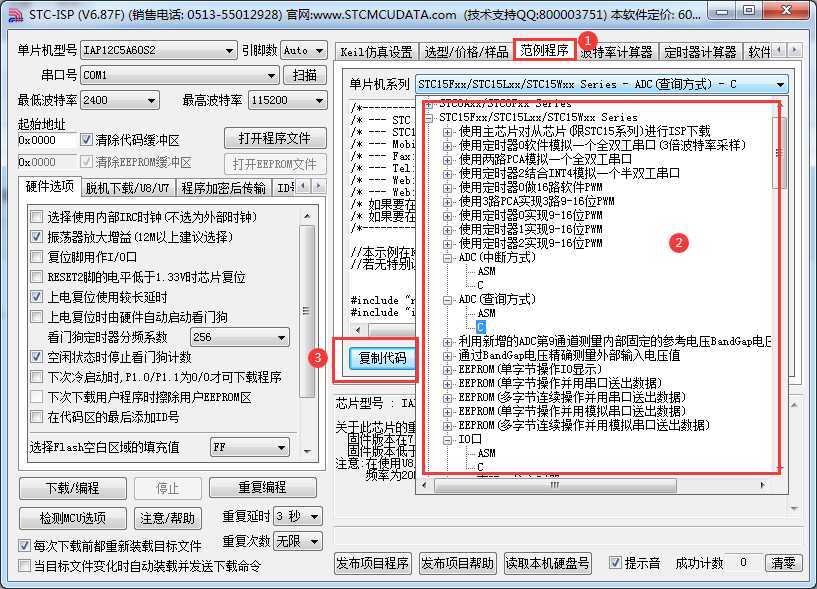
Task: Switch to 程序加密后传输 tab
Action: point(224,189)
